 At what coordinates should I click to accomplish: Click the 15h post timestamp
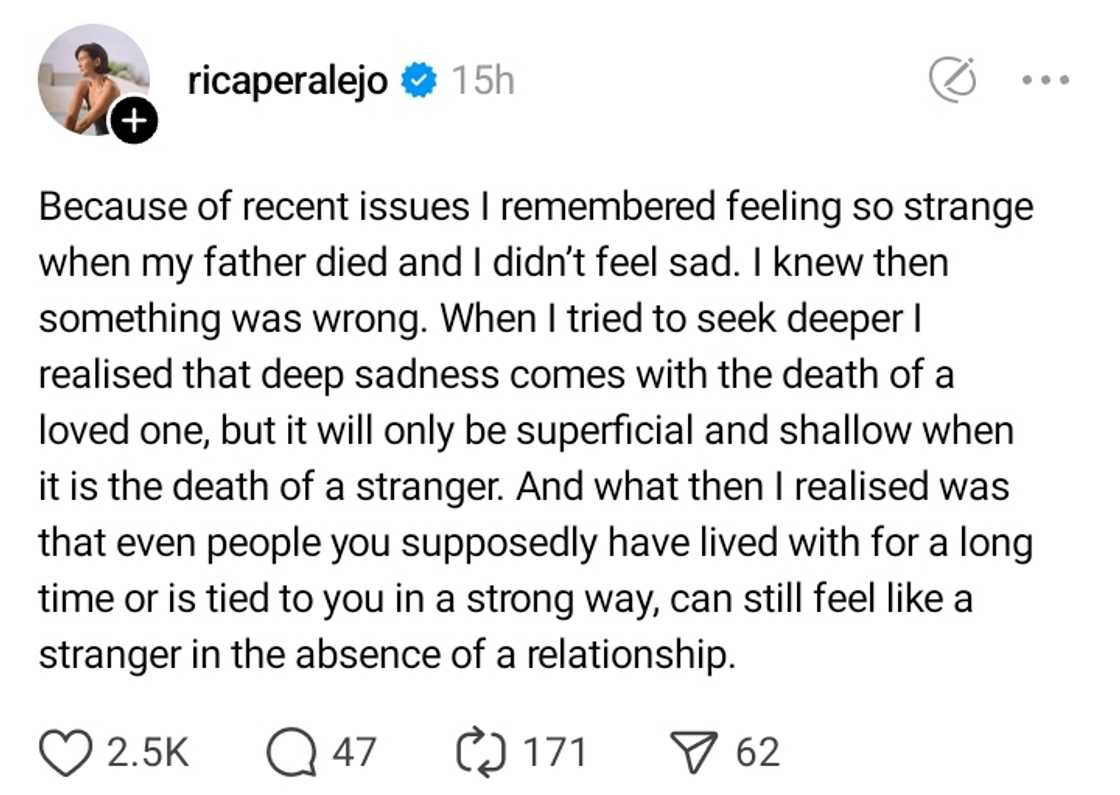pos(482,81)
